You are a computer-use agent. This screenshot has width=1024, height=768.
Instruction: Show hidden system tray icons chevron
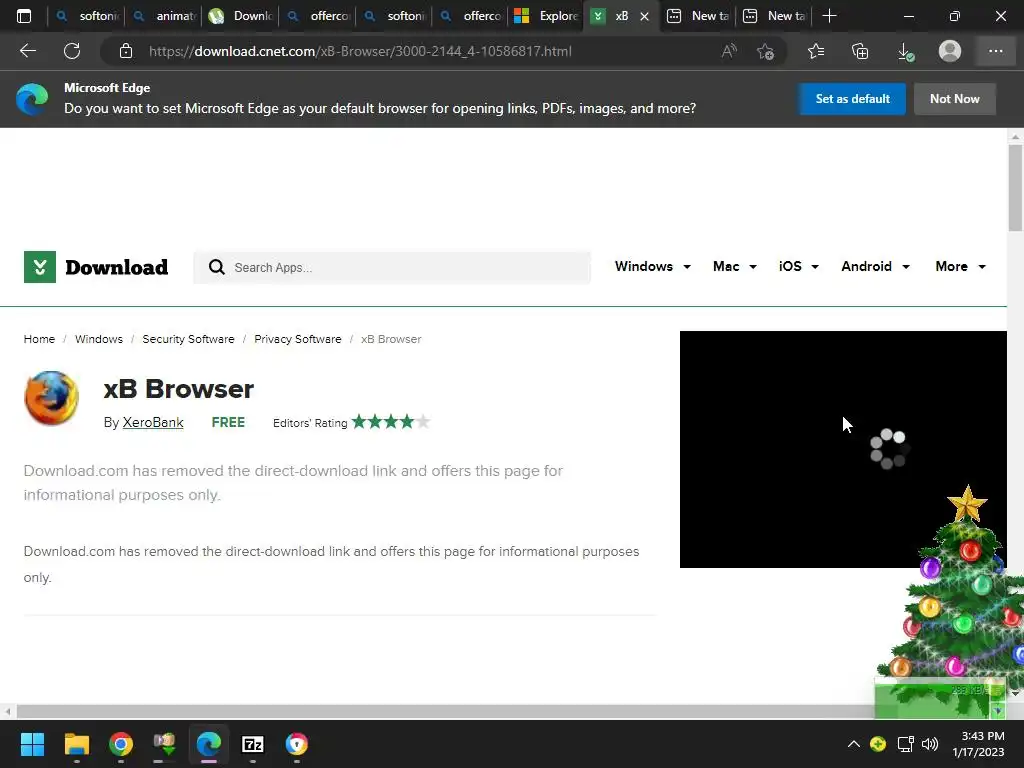coord(854,744)
